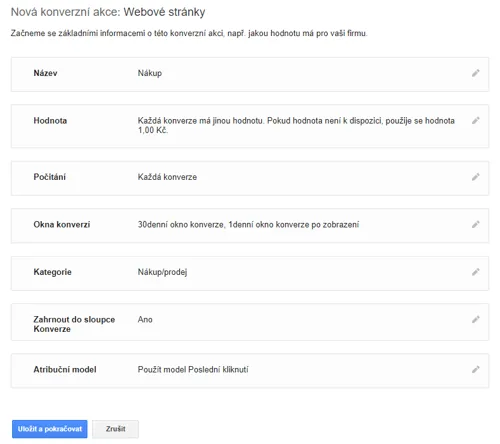Open editing for Počítání with pencil icon
Image resolution: width=500 pixels, height=444 pixels.
476,177
